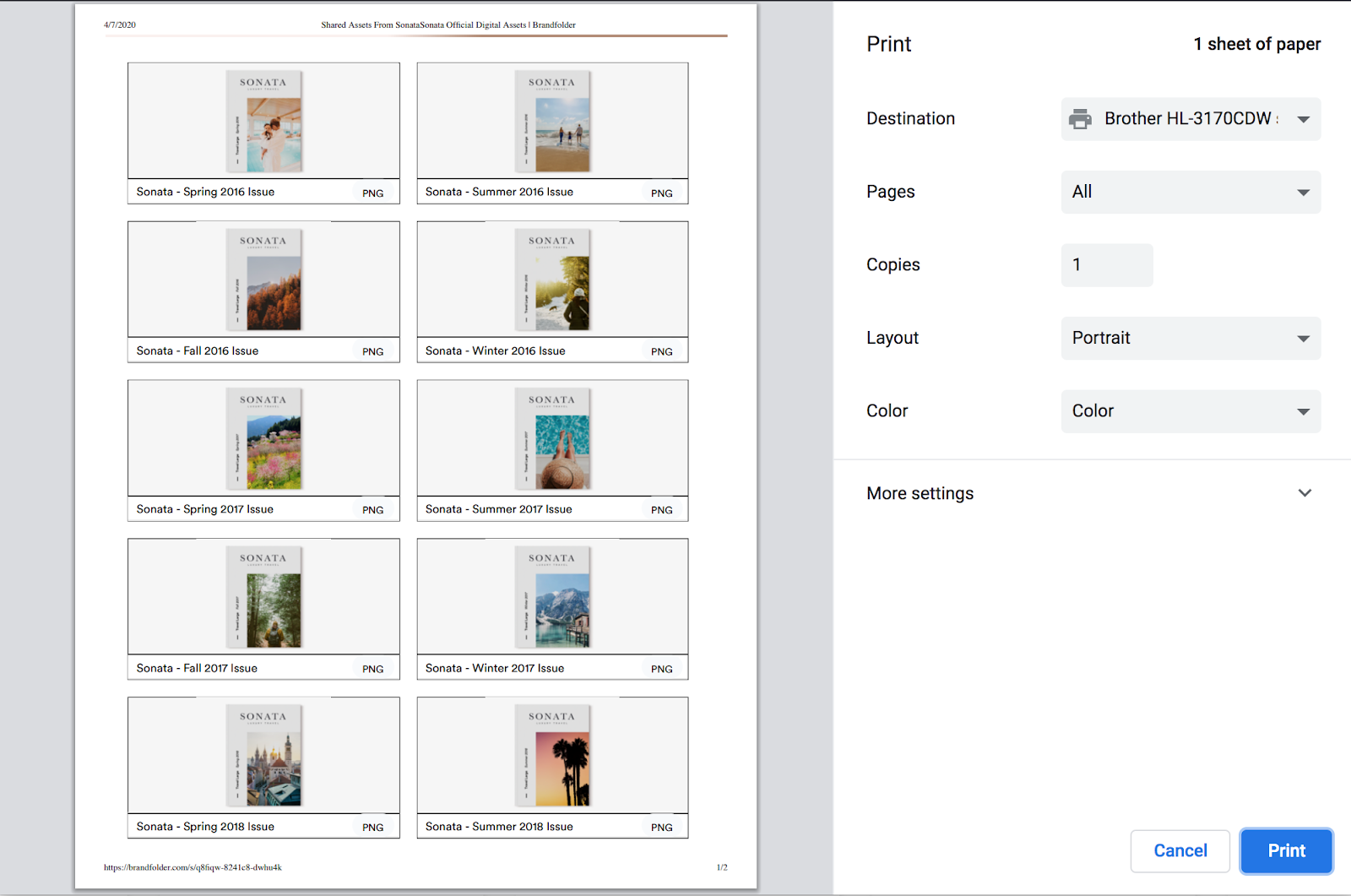Select the Summer 2017 Issue cover thumbnail
Screen dimensions: 1351x896
click(x=553, y=439)
